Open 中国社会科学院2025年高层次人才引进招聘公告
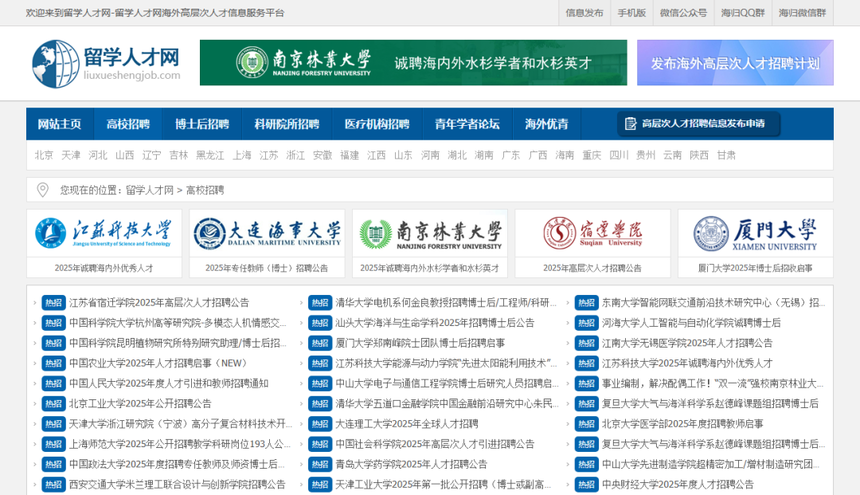This screenshot has height=495, width=860. (435, 445)
